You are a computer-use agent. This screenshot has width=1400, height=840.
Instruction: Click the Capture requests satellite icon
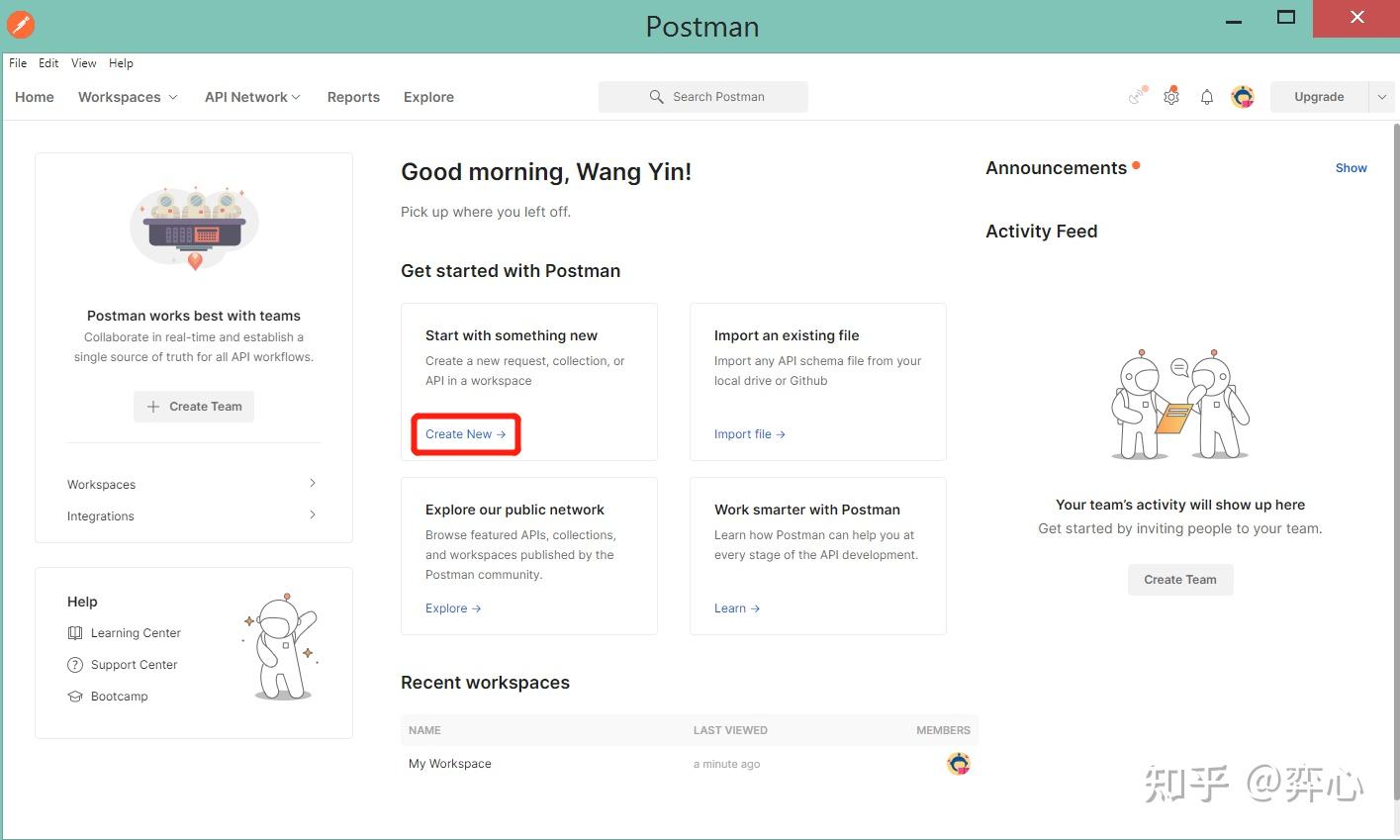pos(1136,96)
